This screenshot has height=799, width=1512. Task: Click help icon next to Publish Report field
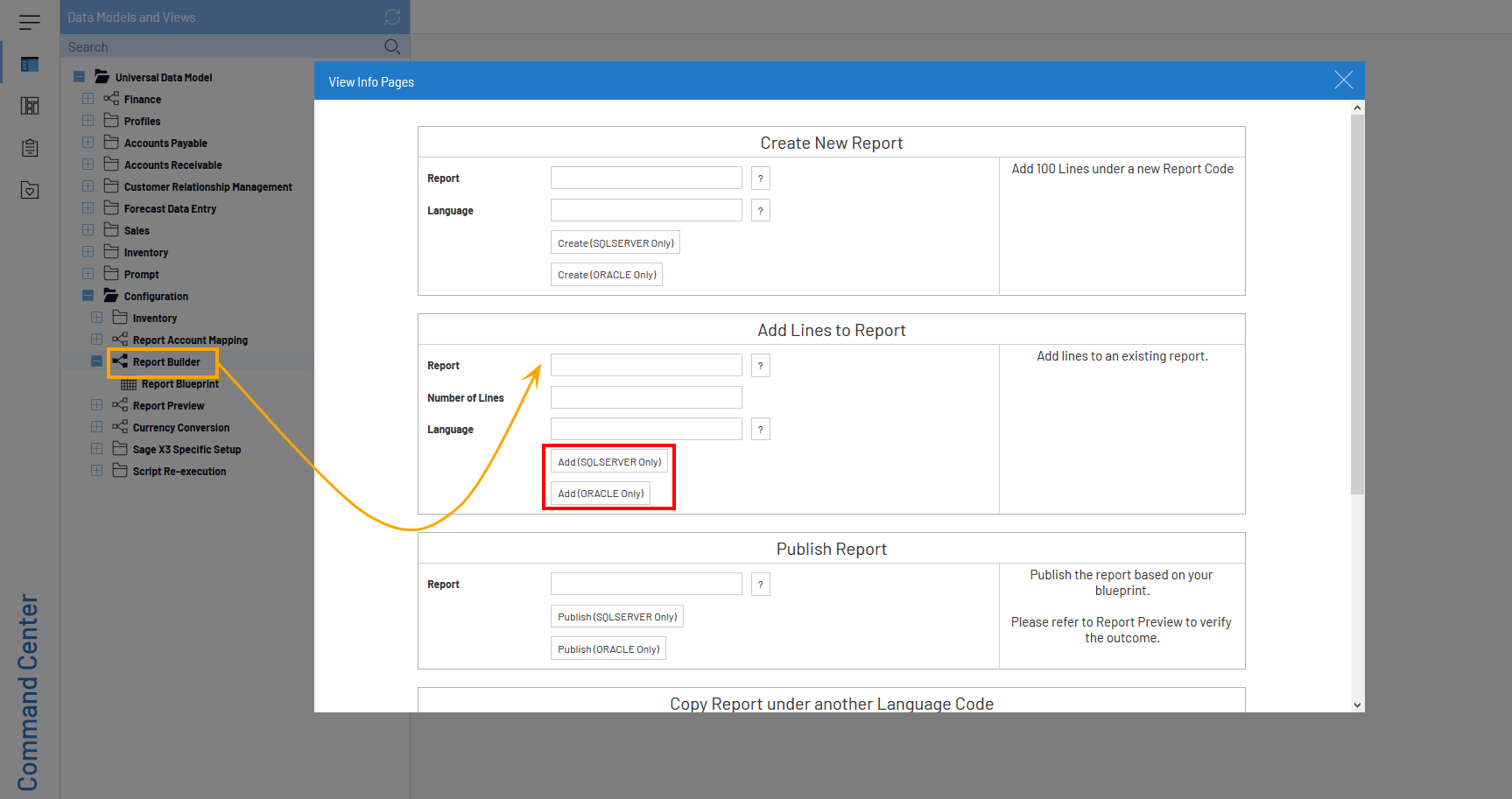760,585
